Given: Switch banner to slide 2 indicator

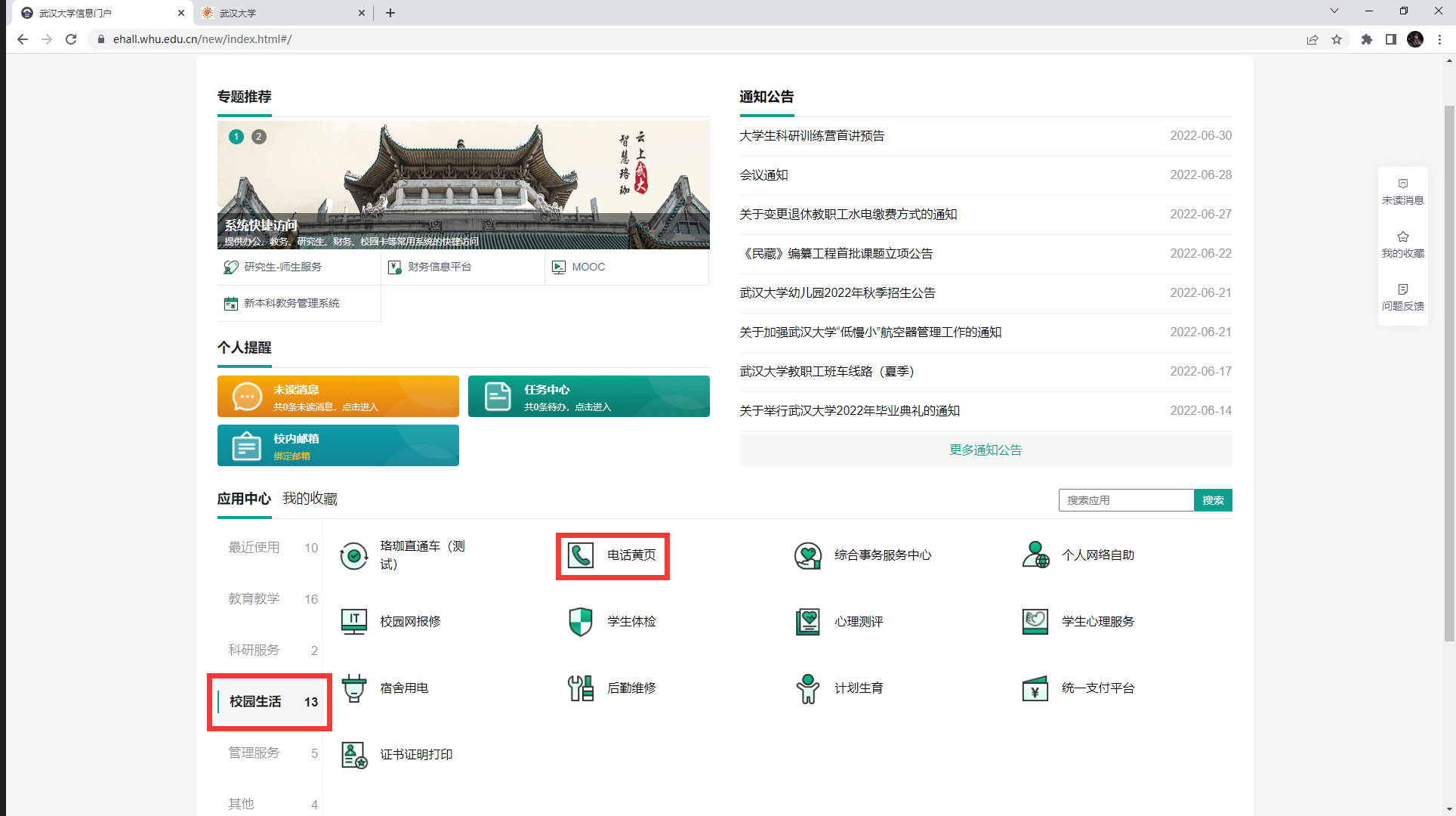Looking at the screenshot, I should 258,137.
